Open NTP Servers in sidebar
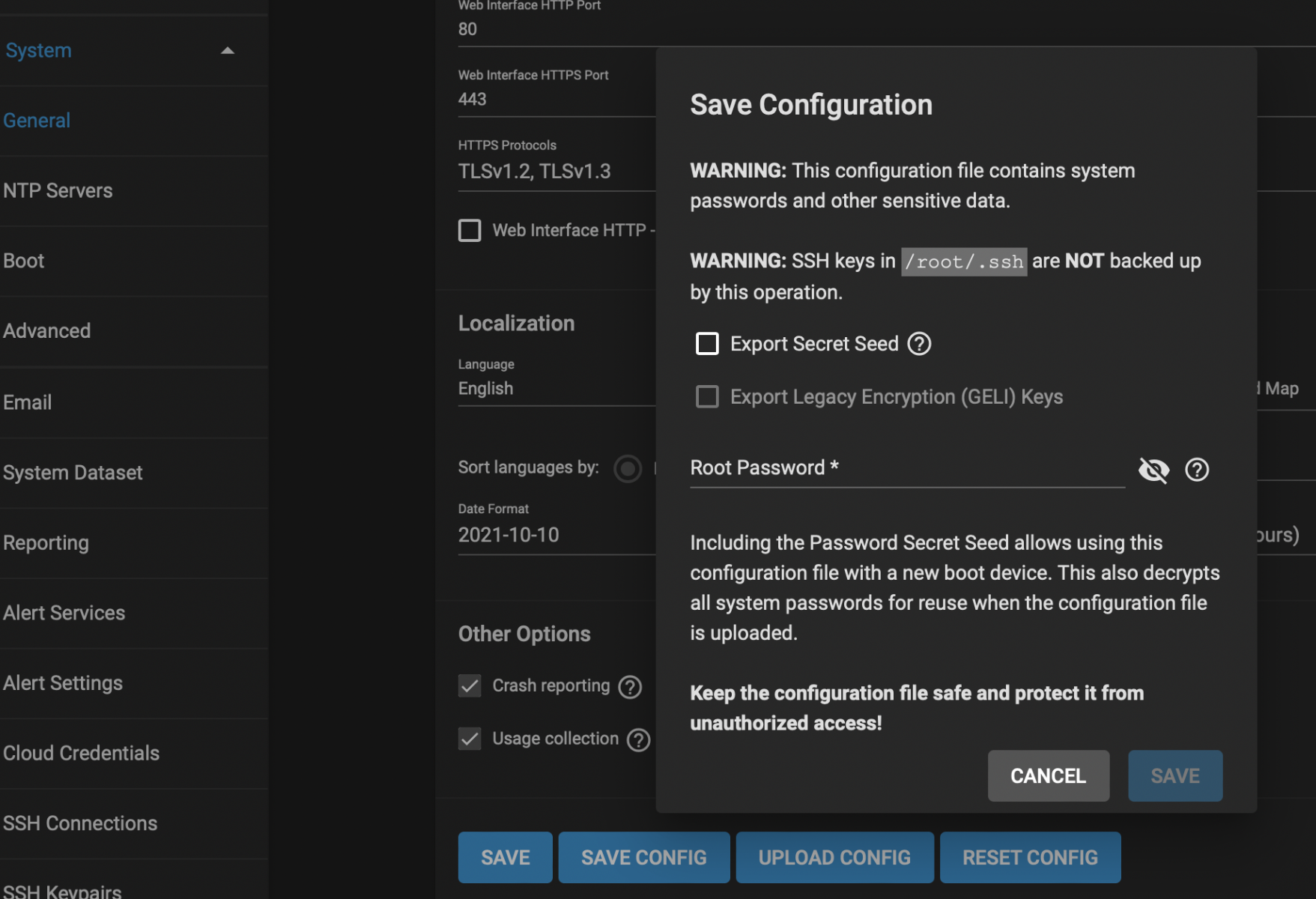 (x=58, y=191)
